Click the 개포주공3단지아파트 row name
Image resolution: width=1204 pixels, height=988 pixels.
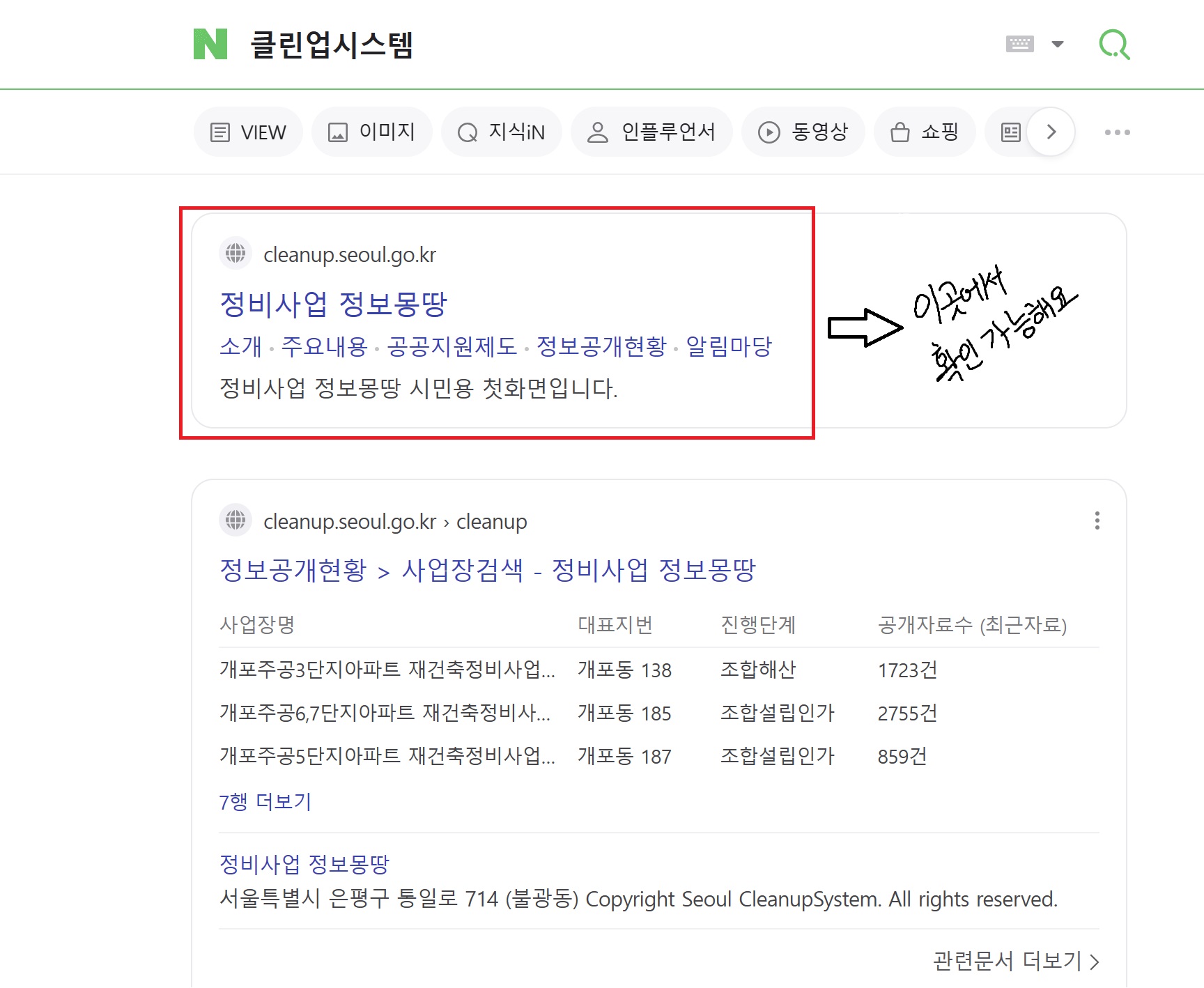point(387,670)
